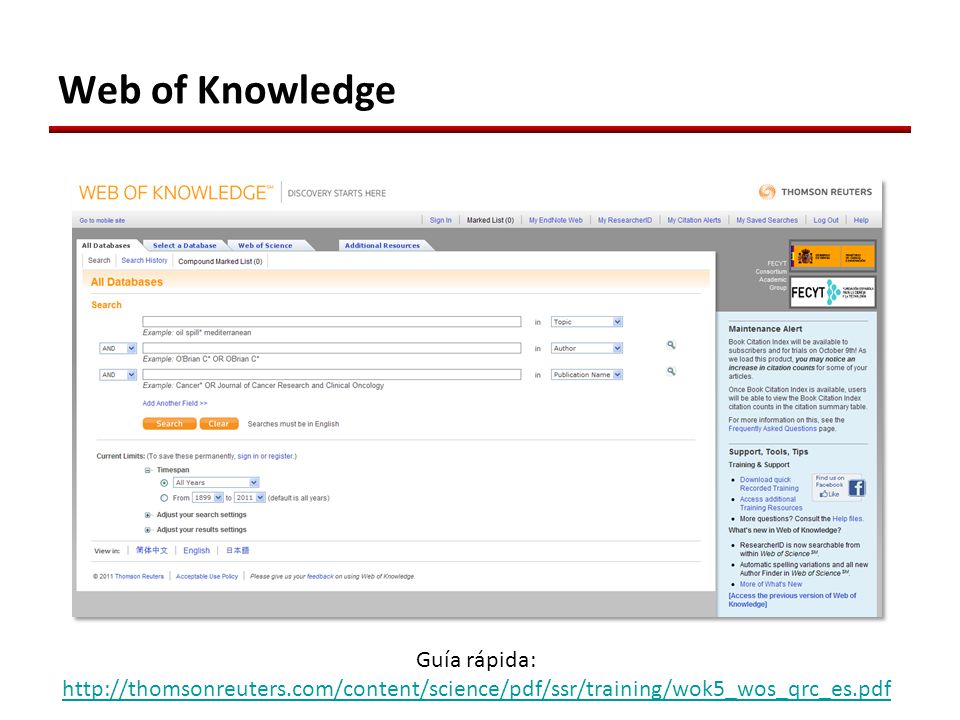This screenshot has height=720, width=960.
Task: Click the Sign In link
Action: pyautogui.click(x=441, y=220)
